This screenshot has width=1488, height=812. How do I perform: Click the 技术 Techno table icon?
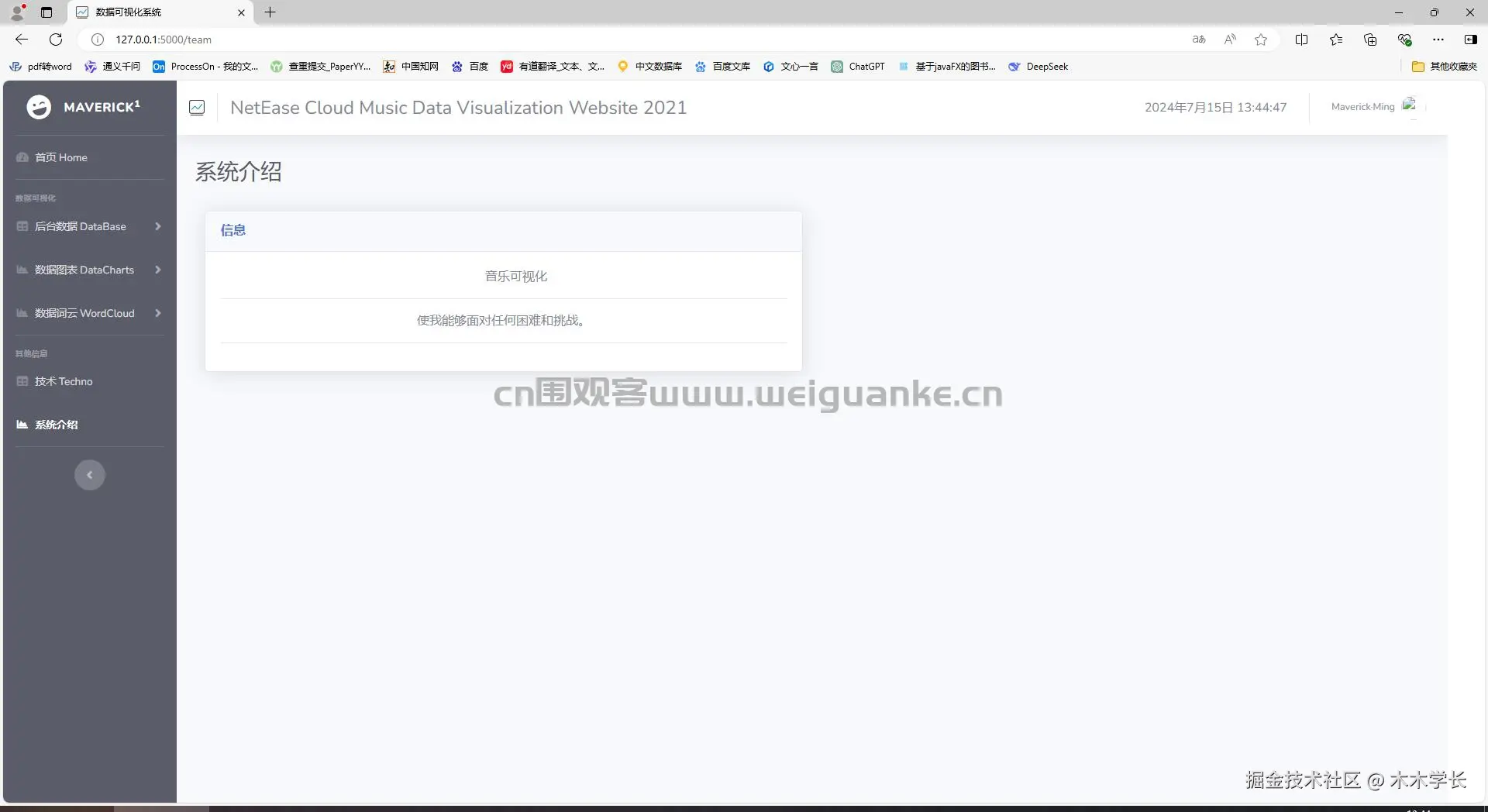pyautogui.click(x=22, y=381)
